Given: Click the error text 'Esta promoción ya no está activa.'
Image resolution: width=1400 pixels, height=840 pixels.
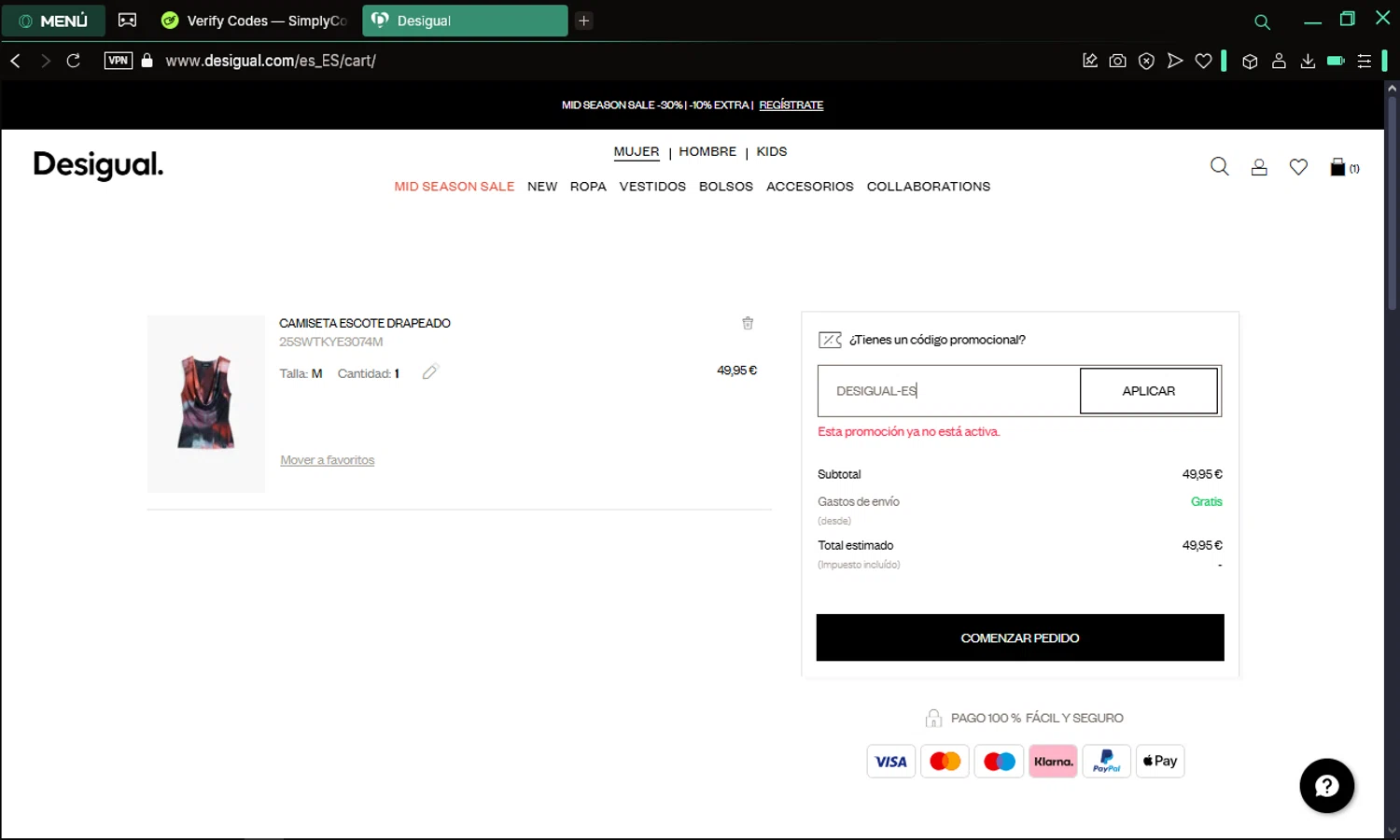Looking at the screenshot, I should (x=909, y=431).
